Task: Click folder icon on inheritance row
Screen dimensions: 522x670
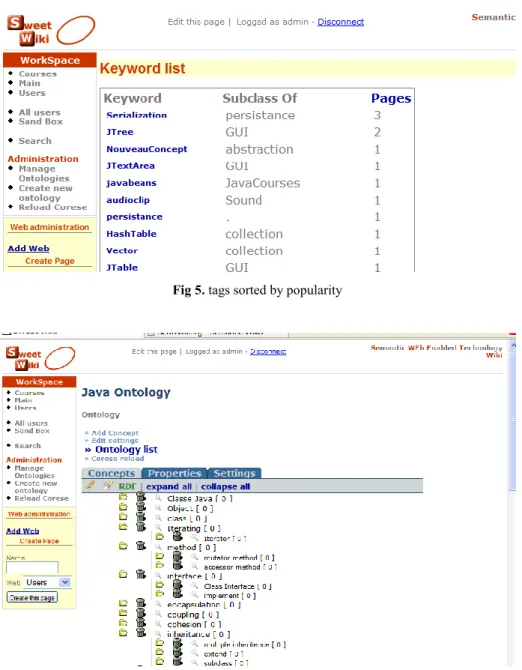Action: pyautogui.click(x=123, y=633)
